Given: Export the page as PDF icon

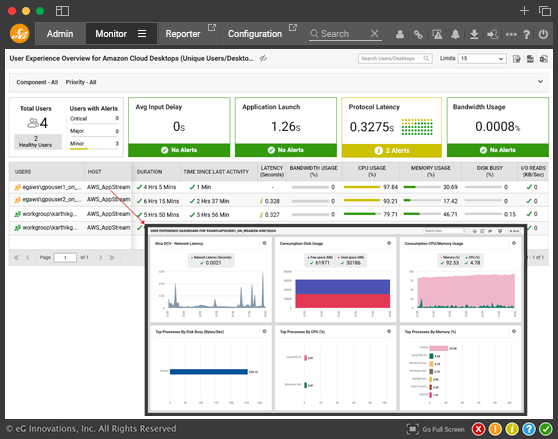Looking at the screenshot, I should [530, 59].
